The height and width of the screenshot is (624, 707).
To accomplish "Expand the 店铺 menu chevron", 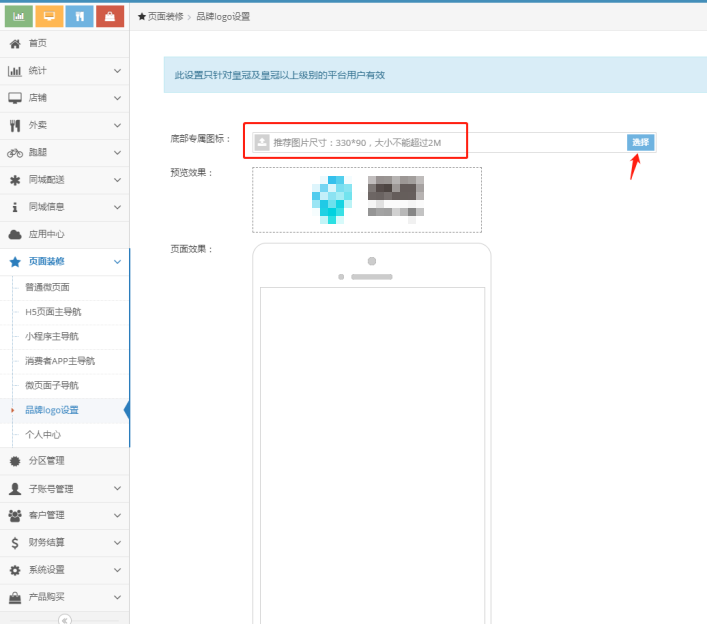I will 117,98.
